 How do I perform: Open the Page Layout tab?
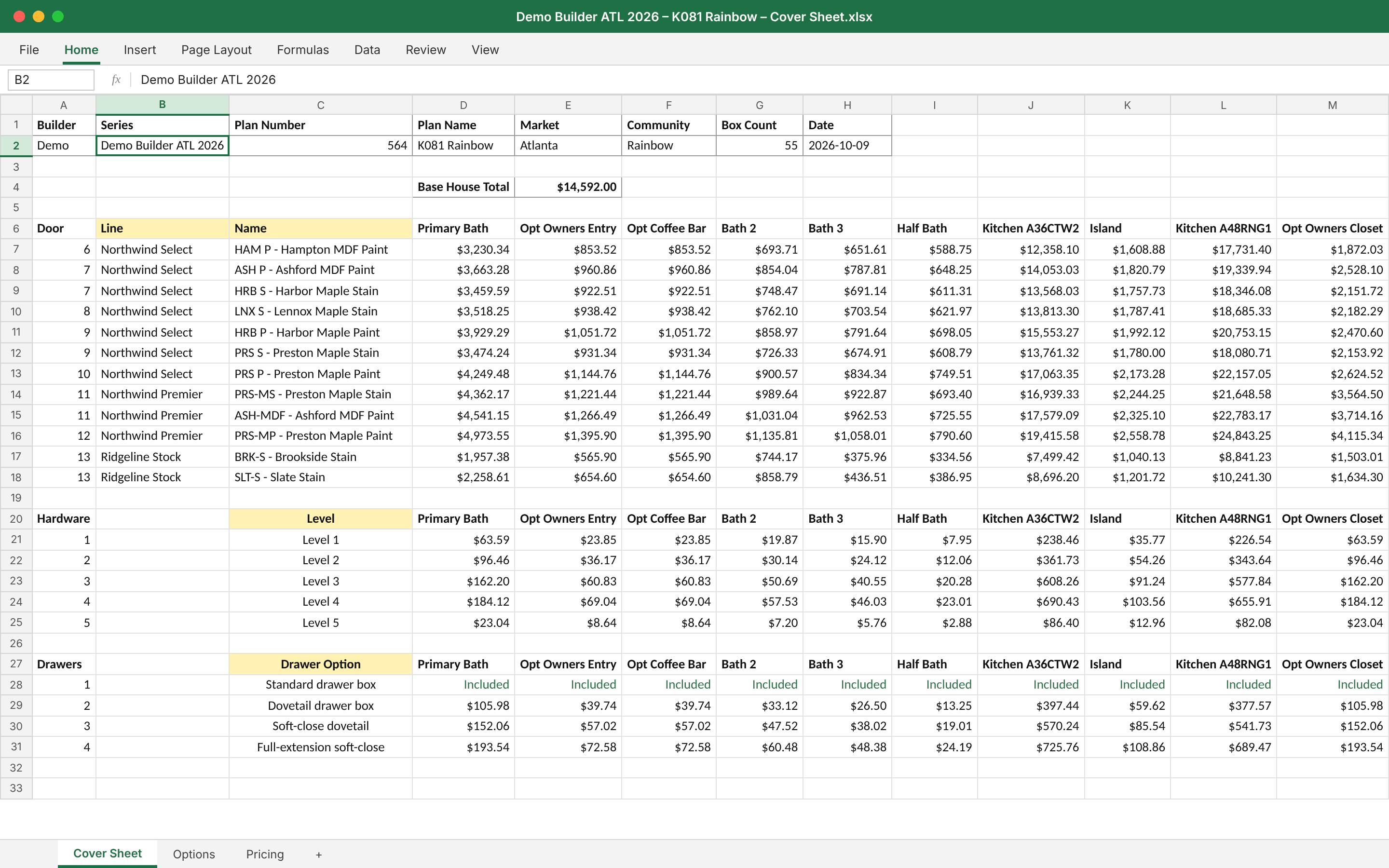(217, 50)
